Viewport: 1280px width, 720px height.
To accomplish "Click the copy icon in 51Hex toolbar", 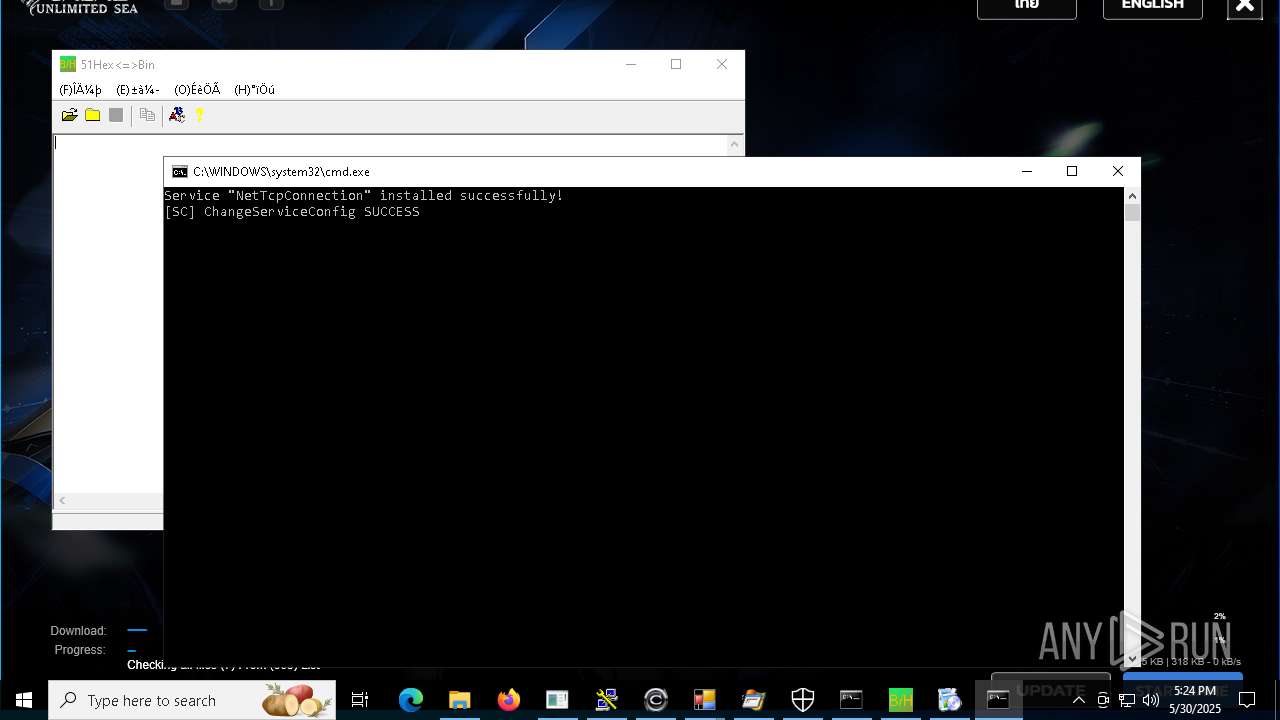I will tap(147, 115).
